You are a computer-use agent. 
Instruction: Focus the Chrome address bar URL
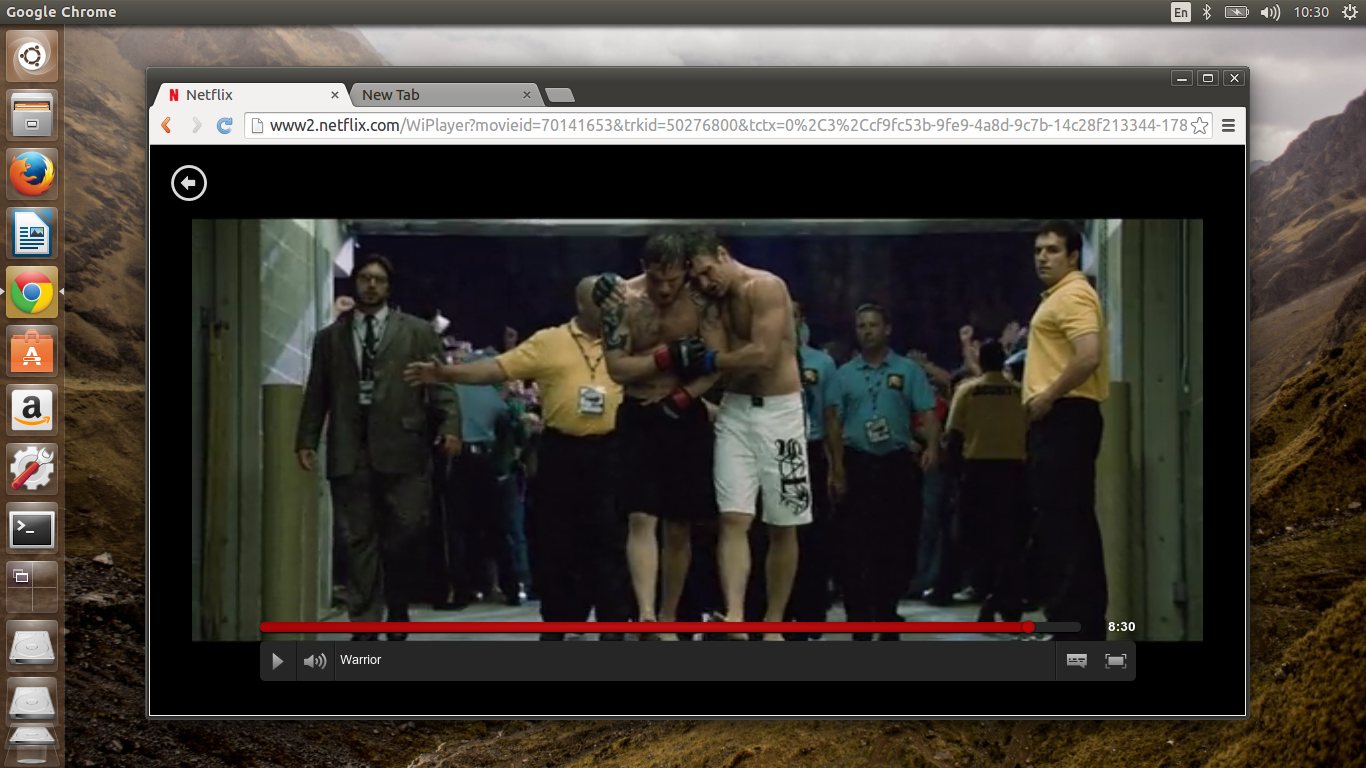(728, 125)
